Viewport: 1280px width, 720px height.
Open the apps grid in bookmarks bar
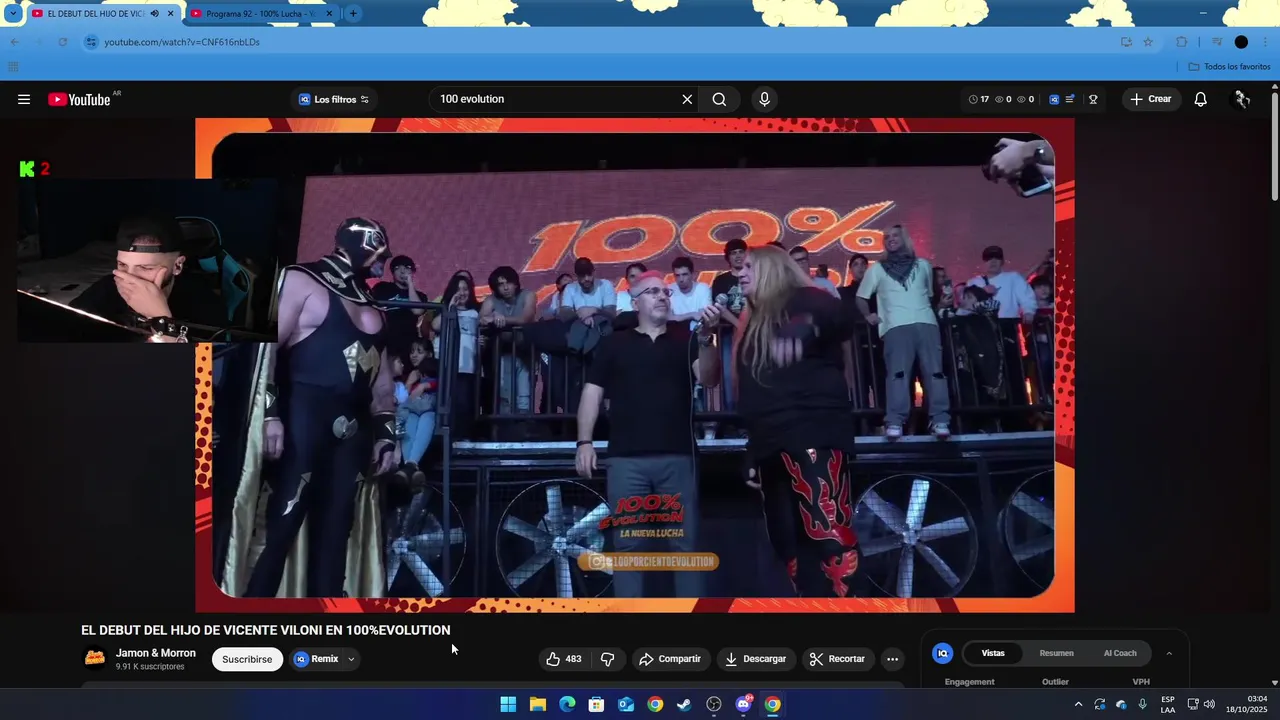[13, 67]
